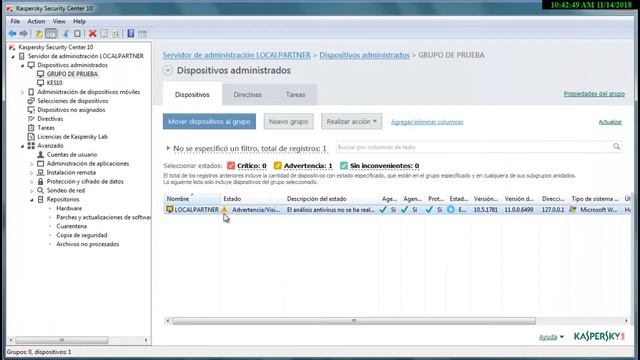
Task: Toggle the Sin inconvenientes status checkbox
Action: tap(344, 165)
